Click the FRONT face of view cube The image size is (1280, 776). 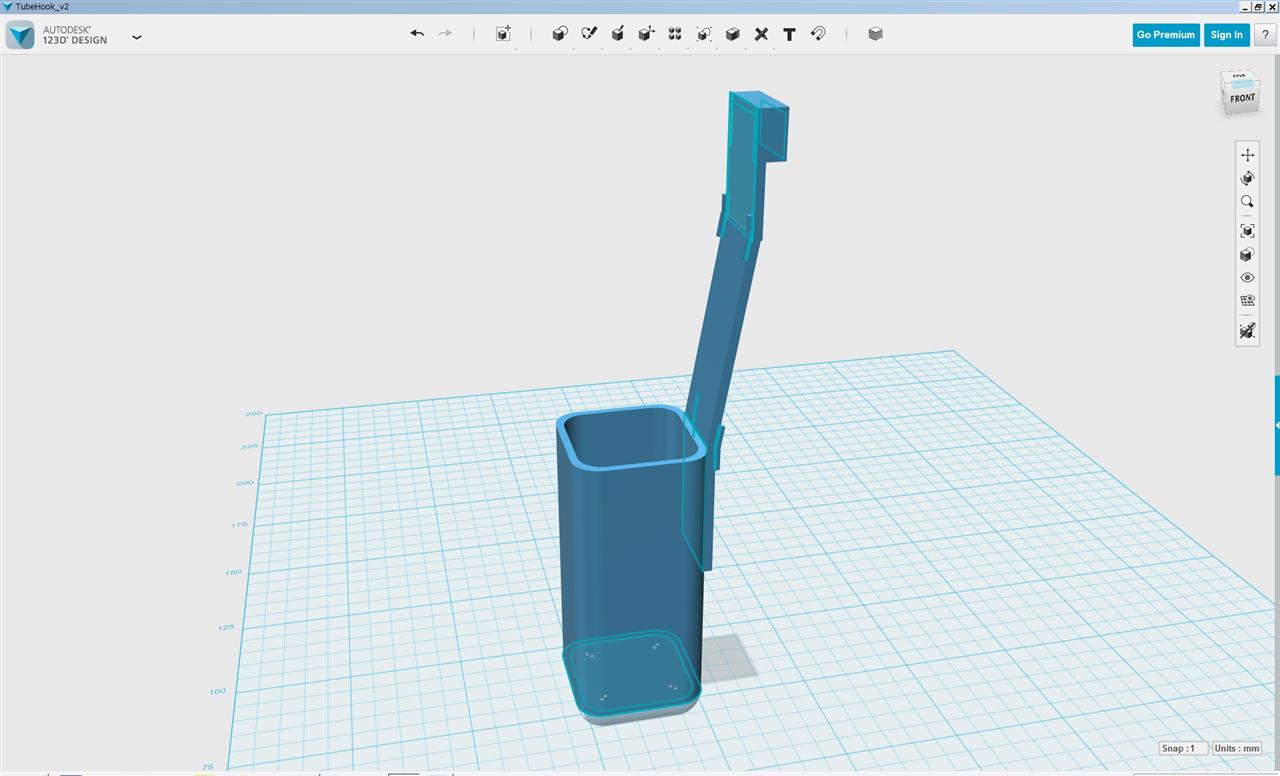1242,98
